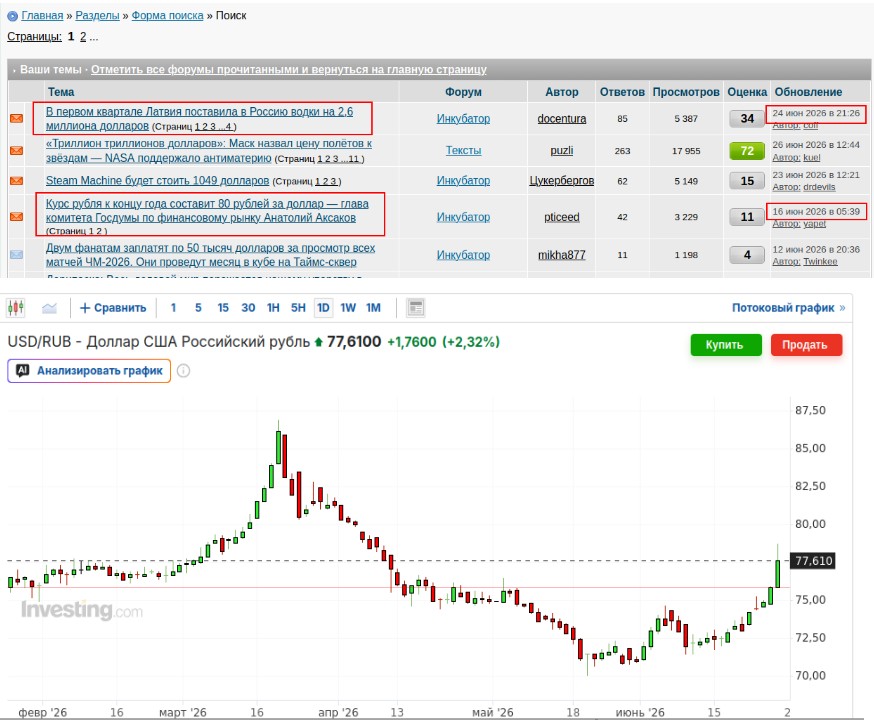Image resolution: width=874 pixels, height=720 pixels.
Task: Open the news panel icon in chart toolbar
Action: (416, 308)
